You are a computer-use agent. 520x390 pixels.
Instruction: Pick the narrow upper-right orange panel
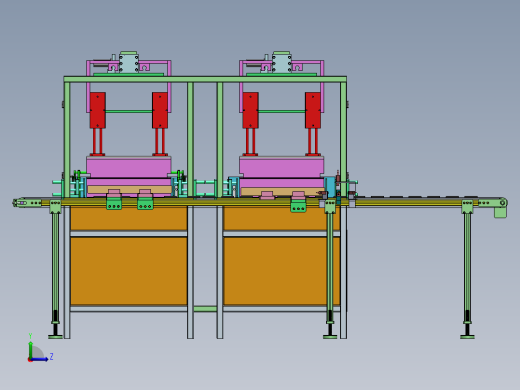click(x=281, y=218)
